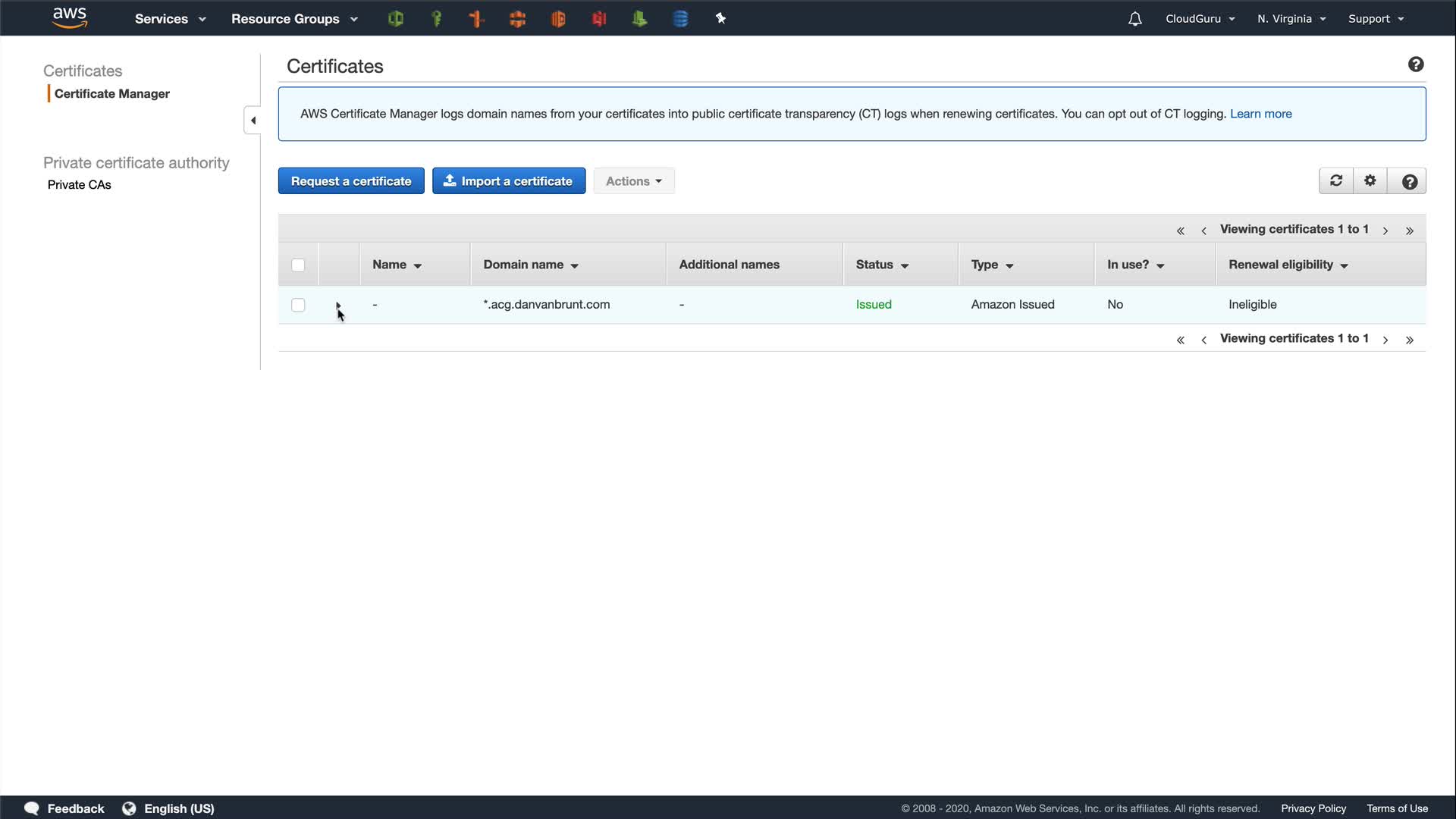Open the Services menu
This screenshot has height=819, width=1456.
170,19
